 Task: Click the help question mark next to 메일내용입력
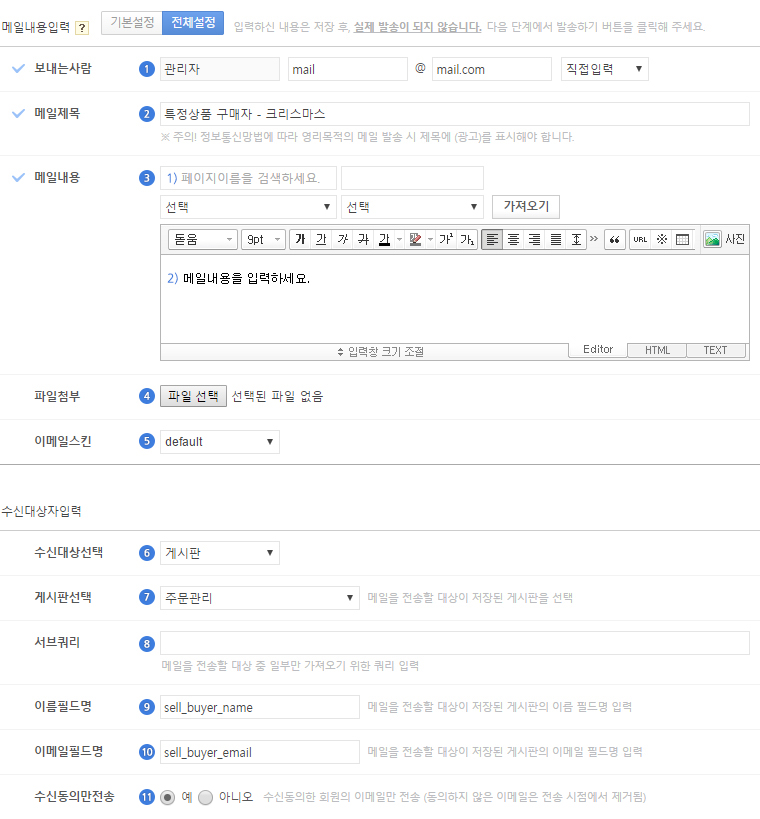(x=82, y=27)
